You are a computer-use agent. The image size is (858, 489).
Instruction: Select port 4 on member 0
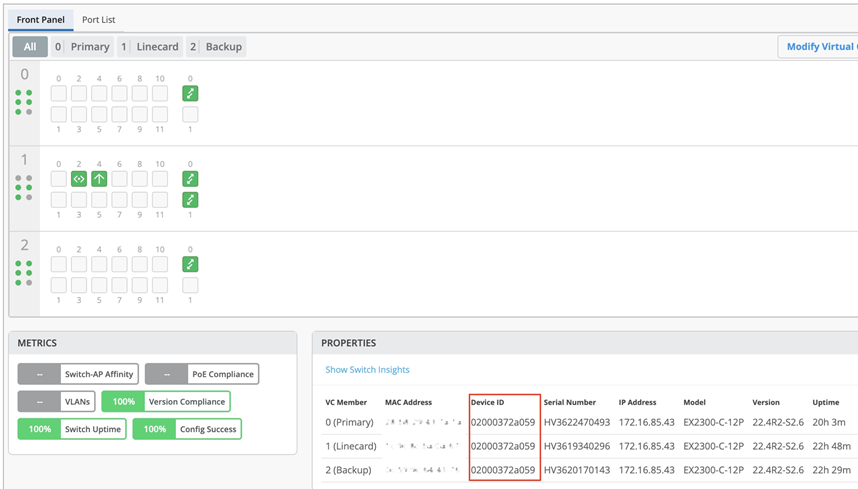(x=99, y=94)
